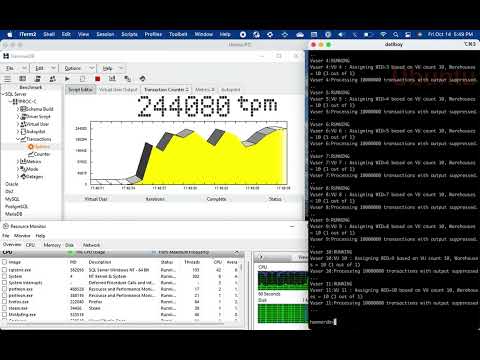
Task: Click the red Stop button in toolbar
Action: click(x=97, y=79)
